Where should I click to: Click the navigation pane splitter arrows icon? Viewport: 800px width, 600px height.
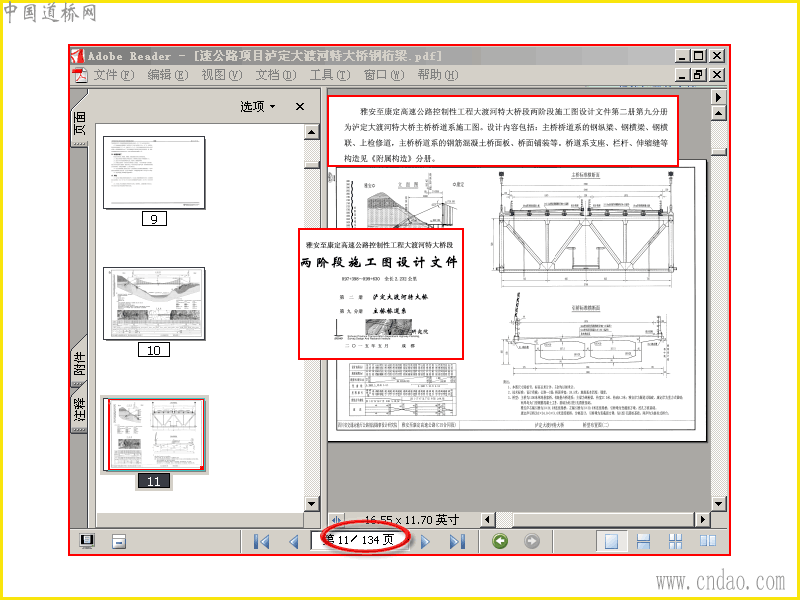coord(336,520)
